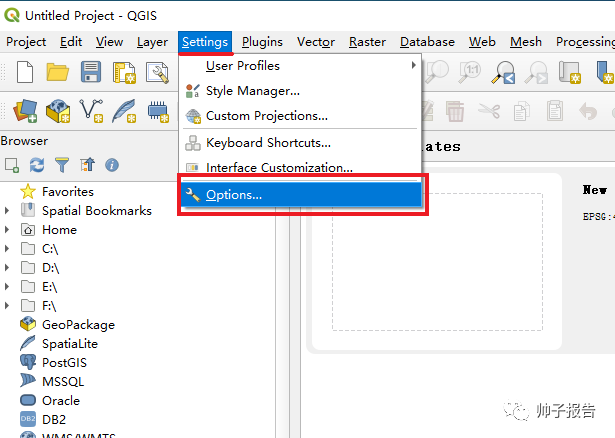Screen dimensions: 615x438
Task: Save project with the floppy disk icon
Action: pyautogui.click(x=91, y=72)
